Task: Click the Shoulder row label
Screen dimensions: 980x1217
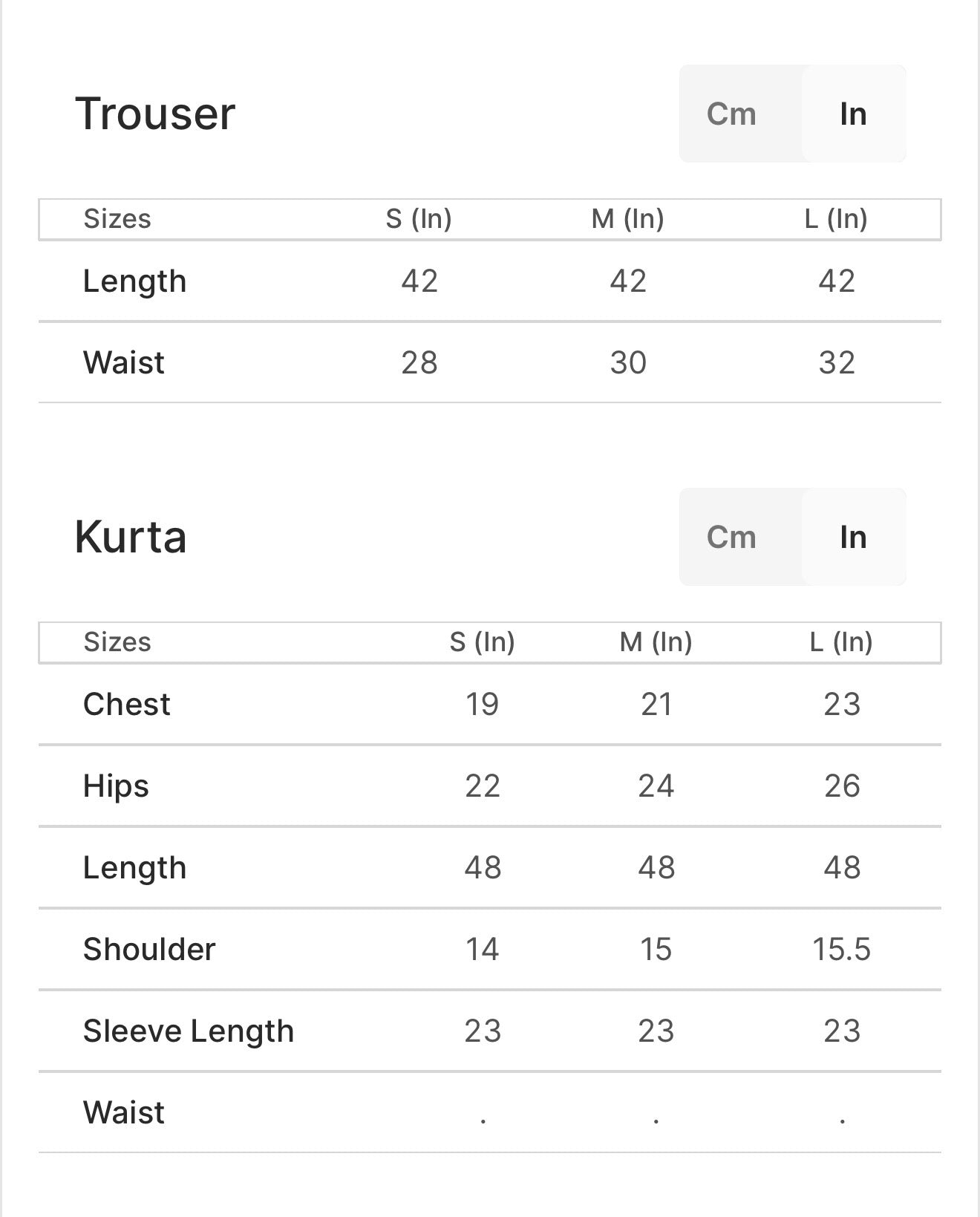Action: click(149, 949)
